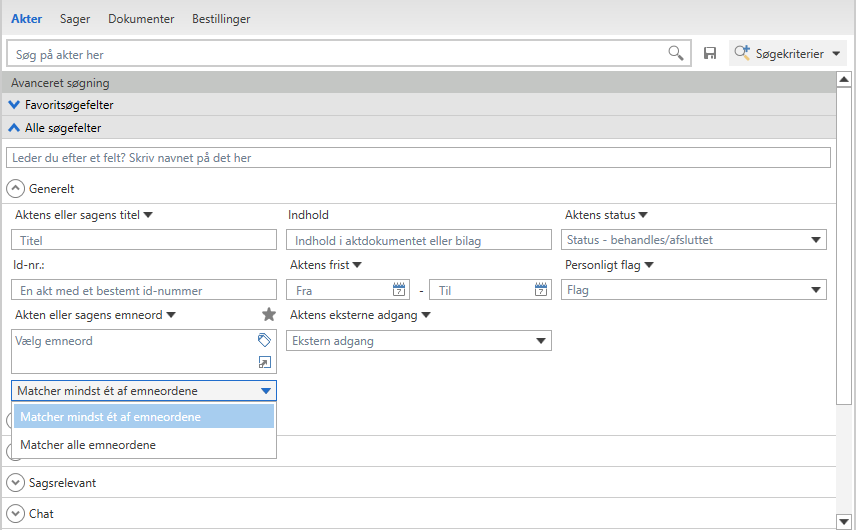
Task: Expand the Chat section
Action: pyautogui.click(x=15, y=513)
